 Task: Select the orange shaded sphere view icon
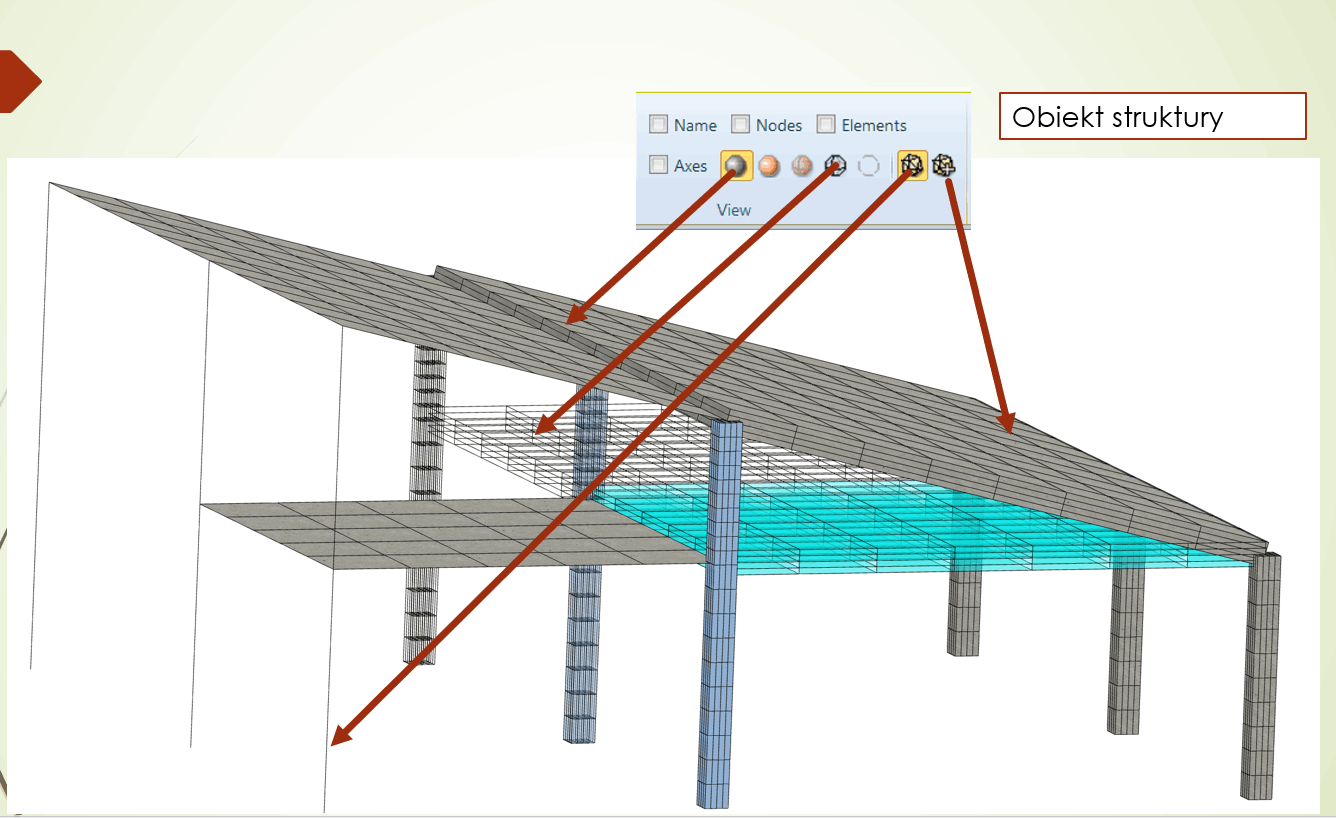coord(768,166)
